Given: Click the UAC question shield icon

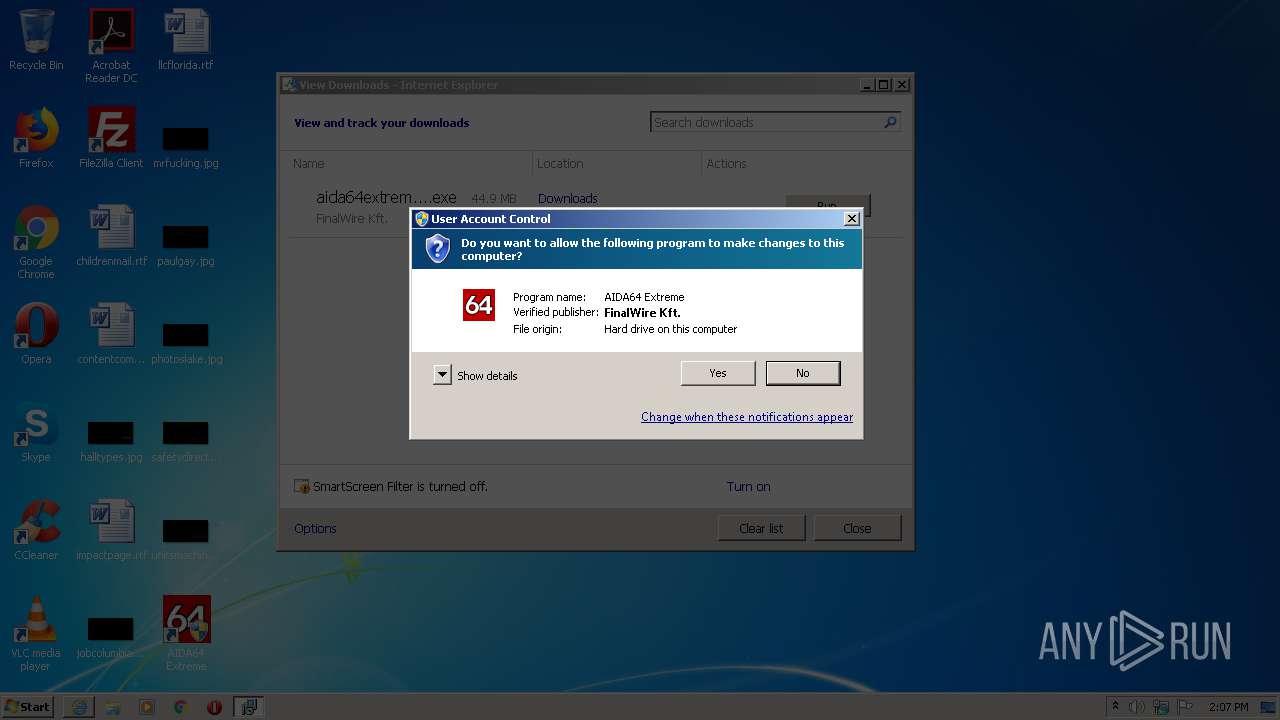Looking at the screenshot, I should click(437, 249).
